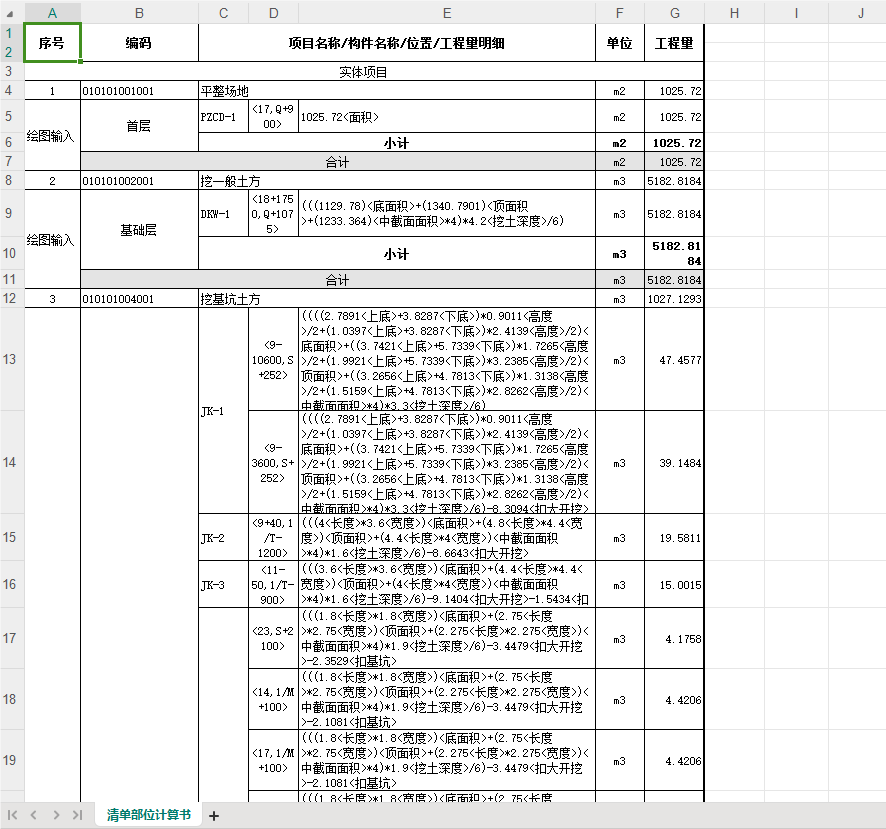Select column B header
This screenshot has width=886, height=829.
coord(140,13)
